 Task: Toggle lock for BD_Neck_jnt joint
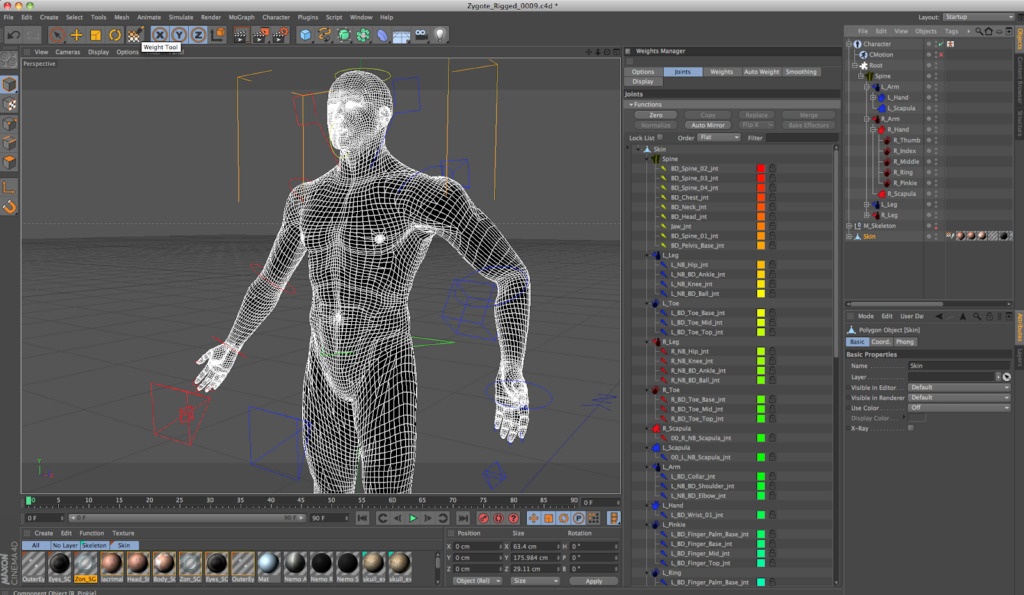pyautogui.click(x=772, y=207)
